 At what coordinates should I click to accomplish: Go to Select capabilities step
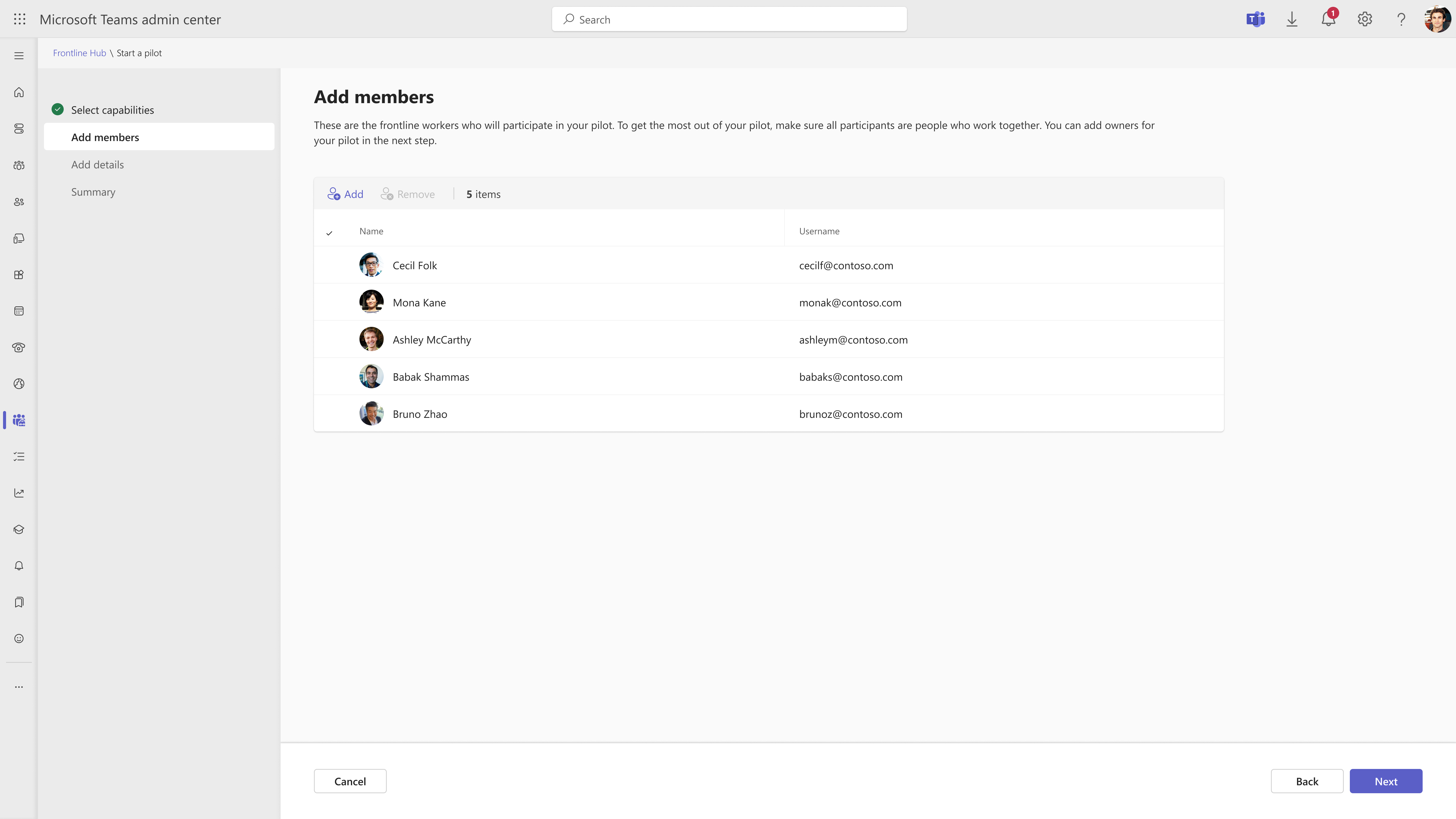coord(112,110)
